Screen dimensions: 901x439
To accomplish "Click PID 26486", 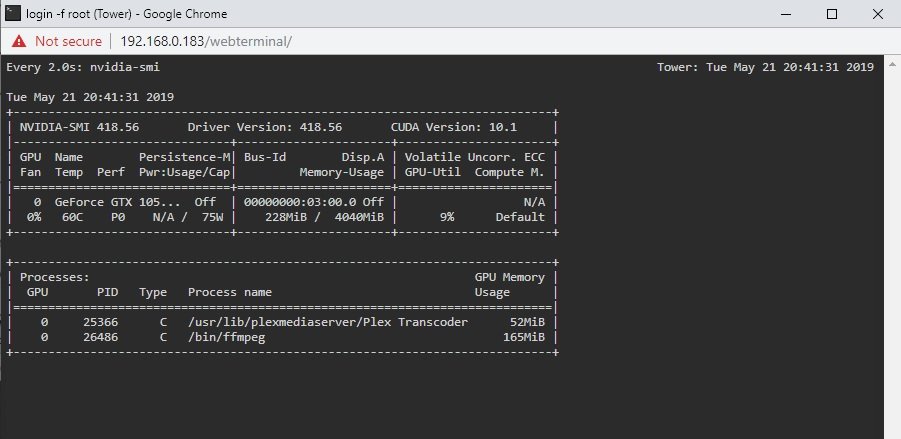I will (101, 337).
